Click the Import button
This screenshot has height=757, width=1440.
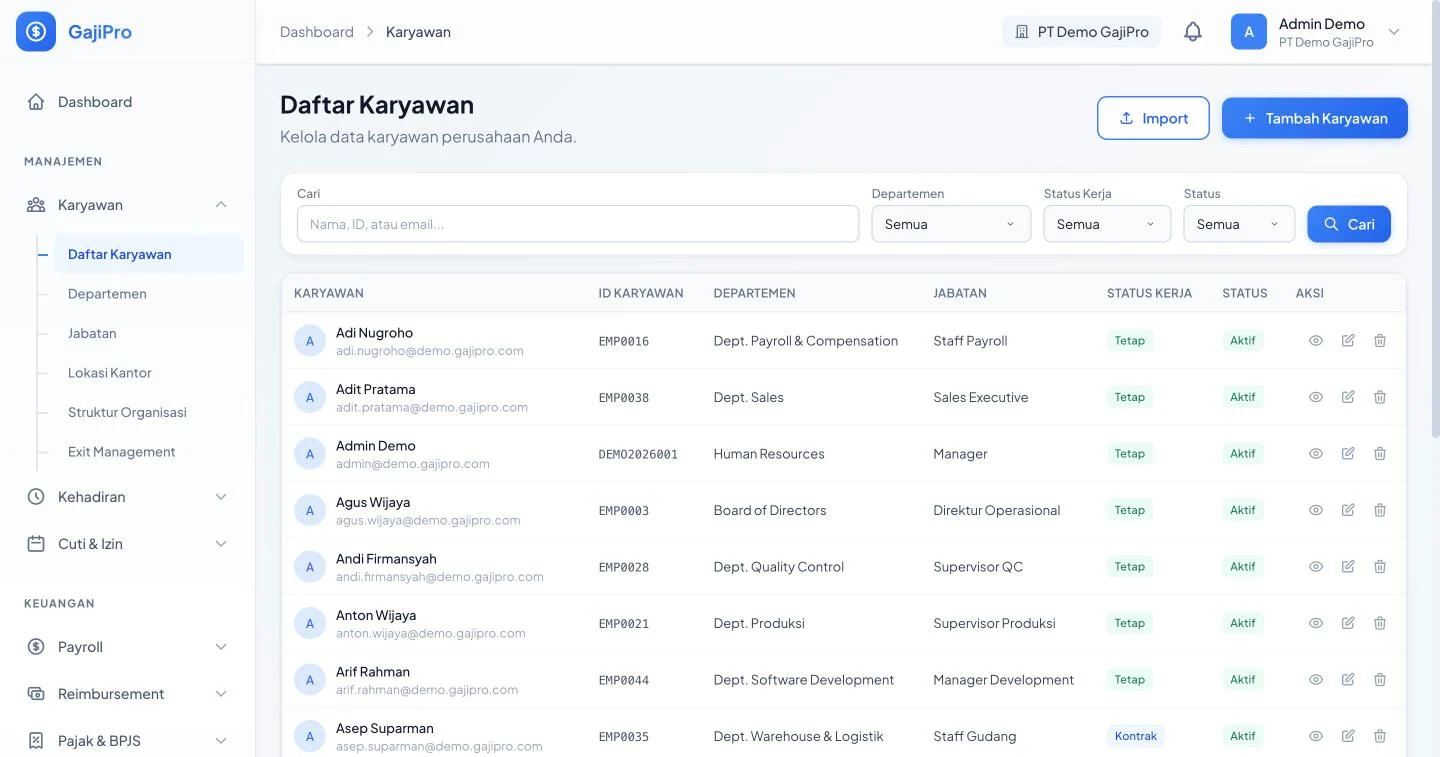click(1153, 118)
